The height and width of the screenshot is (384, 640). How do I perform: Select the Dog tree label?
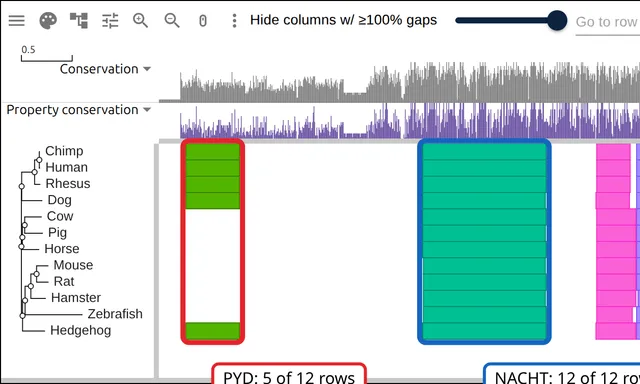pos(60,200)
